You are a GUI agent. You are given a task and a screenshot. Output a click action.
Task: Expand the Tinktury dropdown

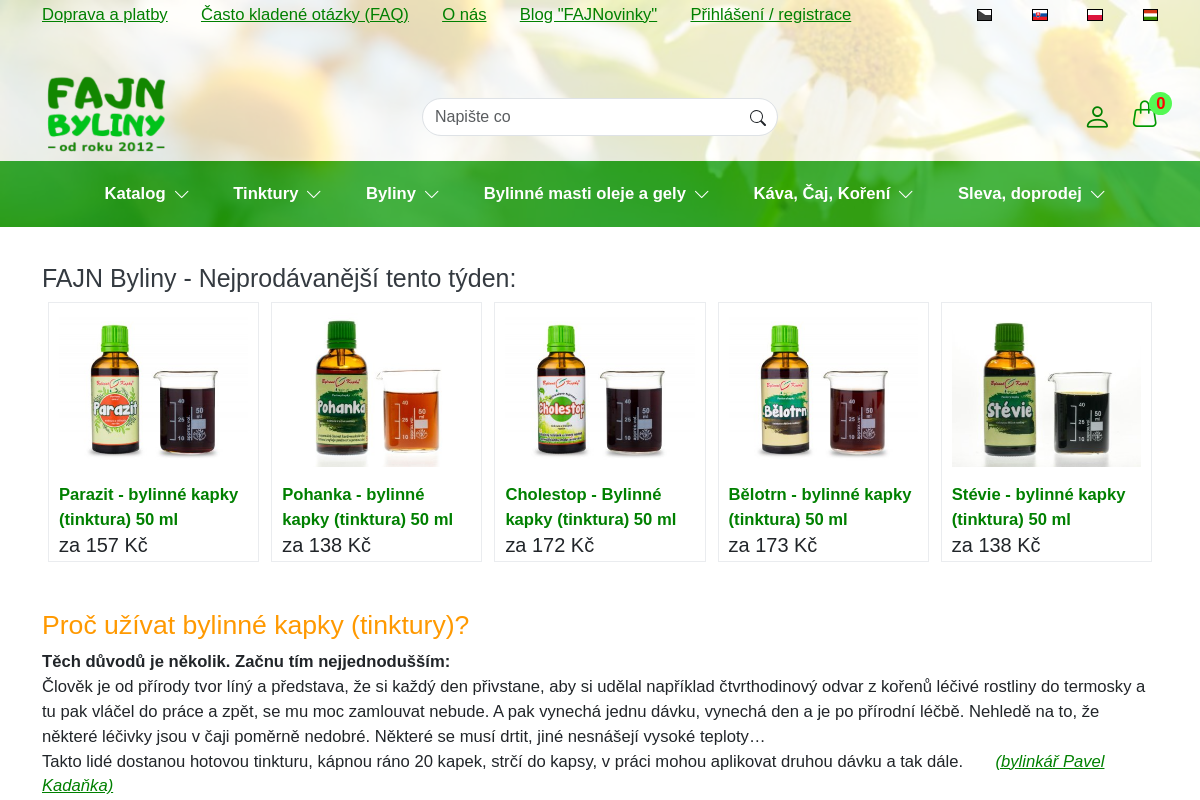tap(276, 194)
